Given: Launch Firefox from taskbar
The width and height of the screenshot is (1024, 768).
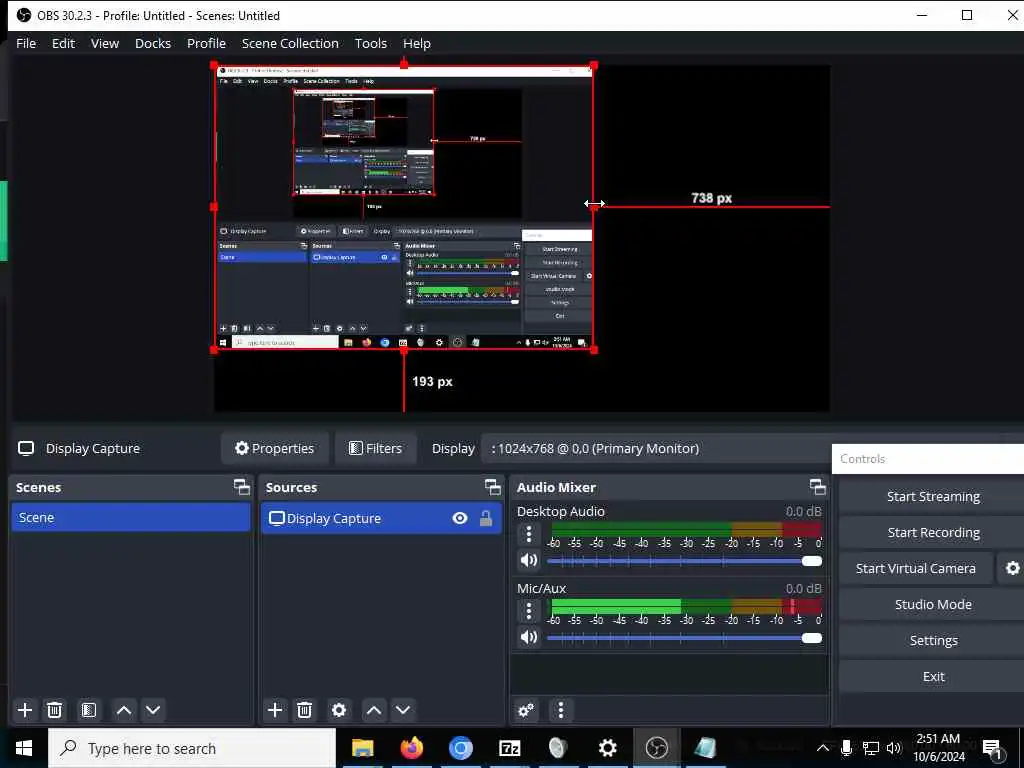Looking at the screenshot, I should click(411, 748).
